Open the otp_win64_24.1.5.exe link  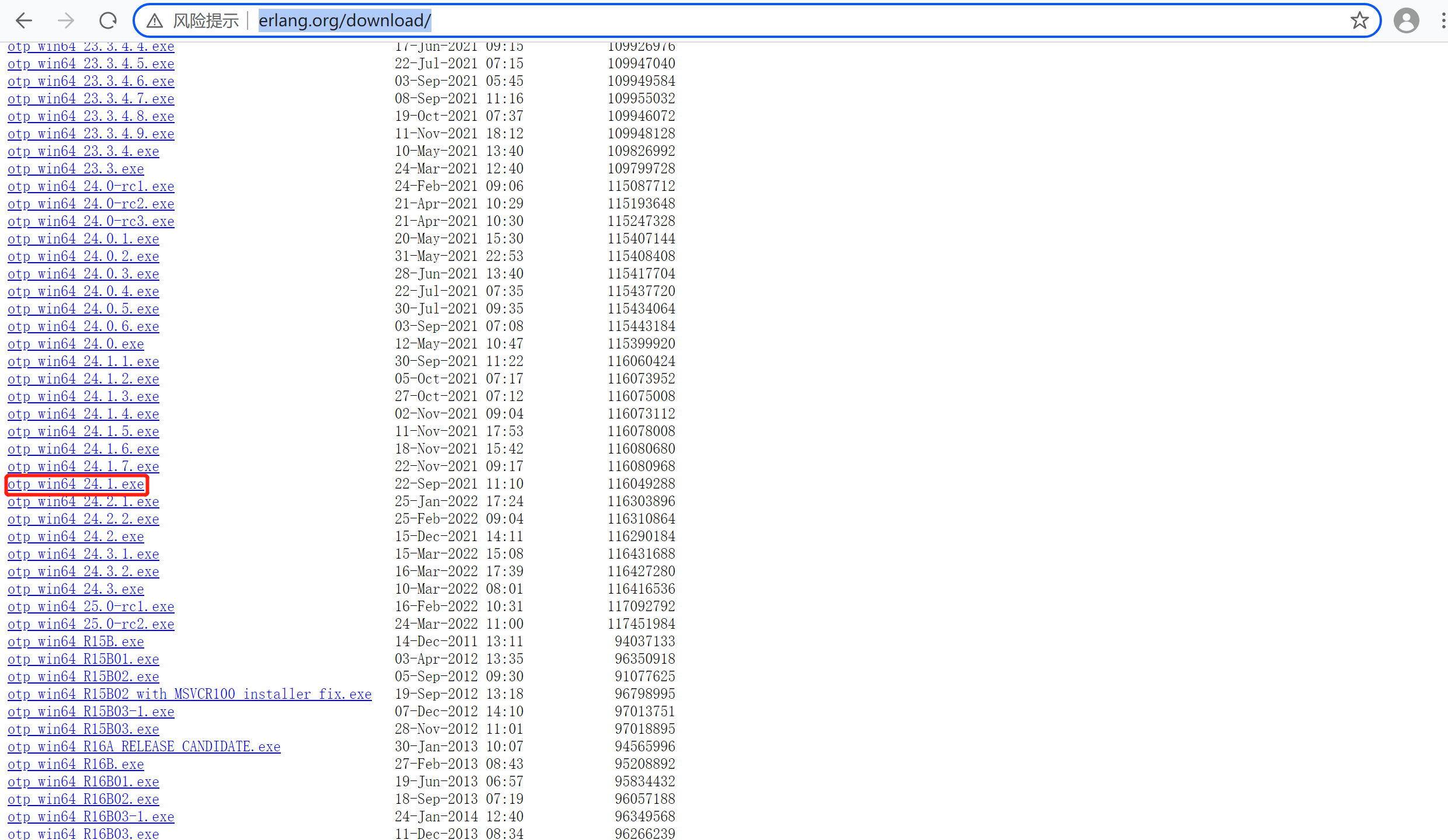[x=83, y=431]
